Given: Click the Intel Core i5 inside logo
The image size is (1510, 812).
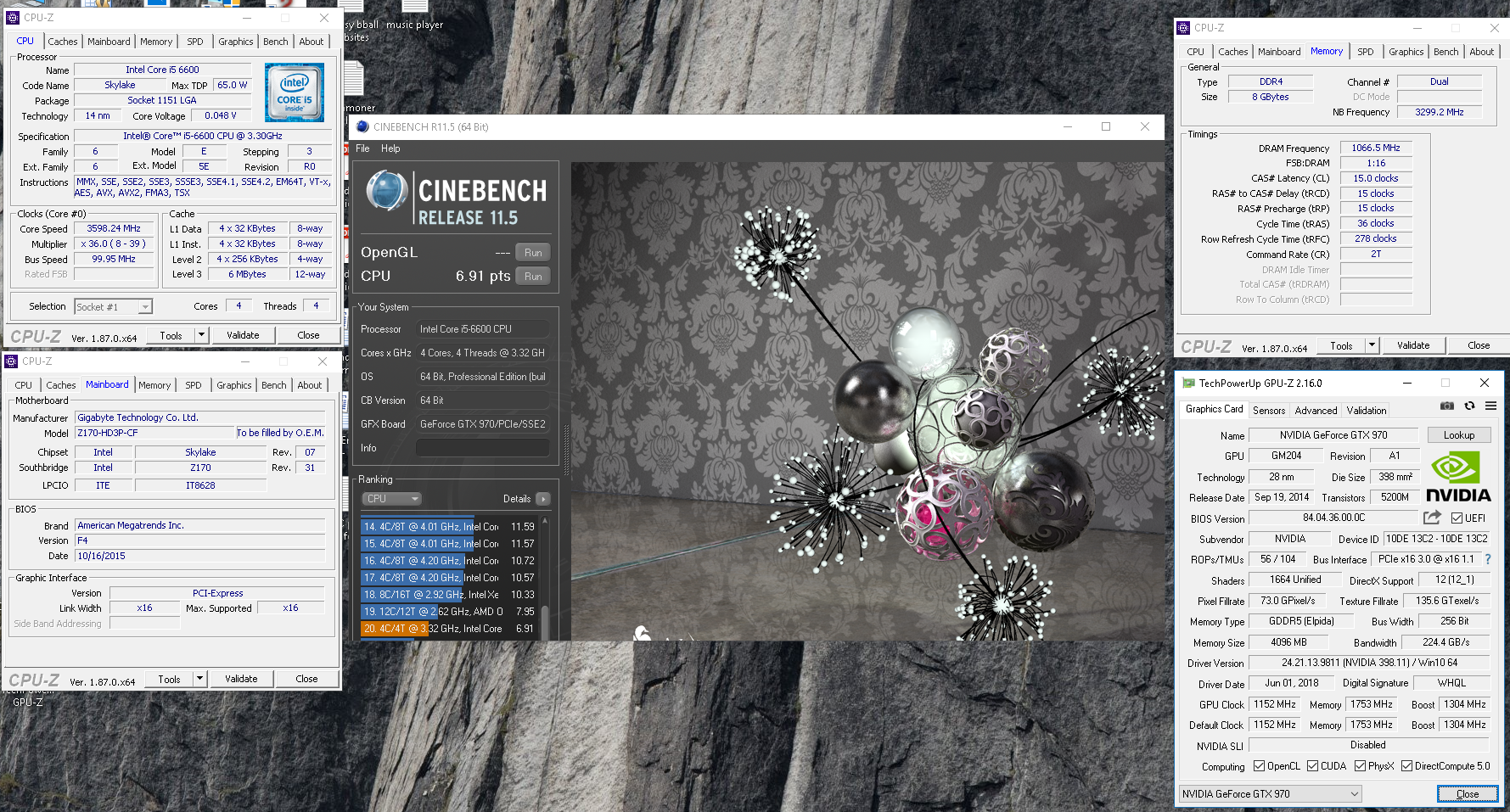Looking at the screenshot, I should click(x=295, y=92).
